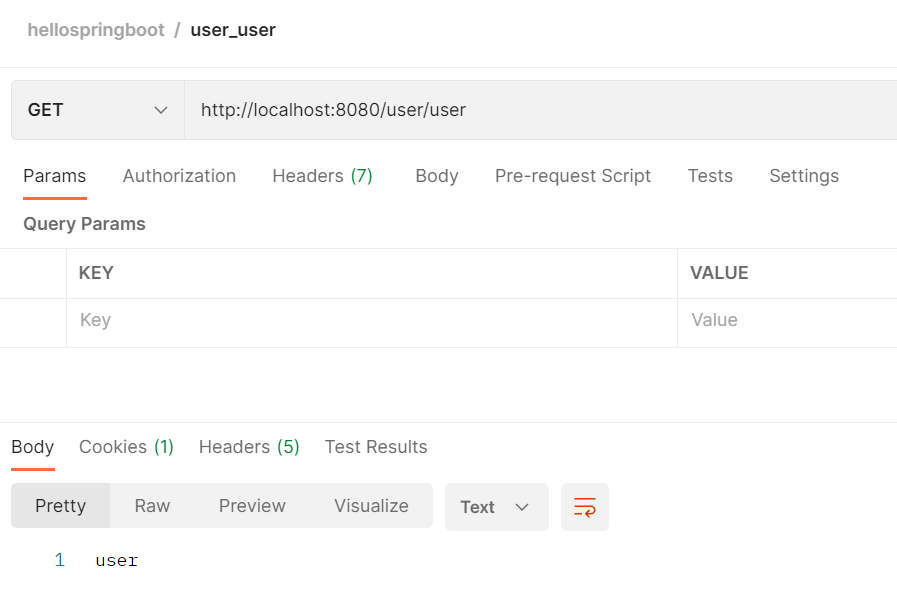Viewport: 897px width, 615px height.
Task: Click the query param Key field
Action: [x=372, y=323]
